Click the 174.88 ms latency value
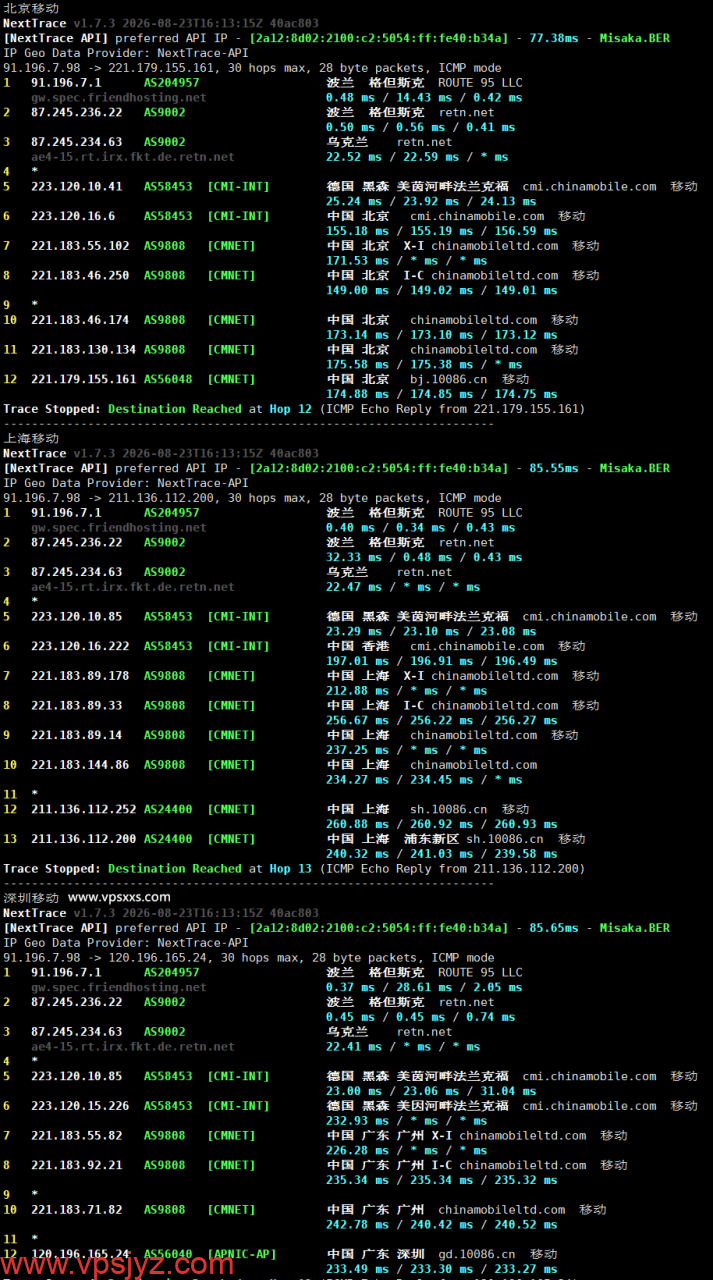Viewport: 713px width, 1280px height. (358, 394)
